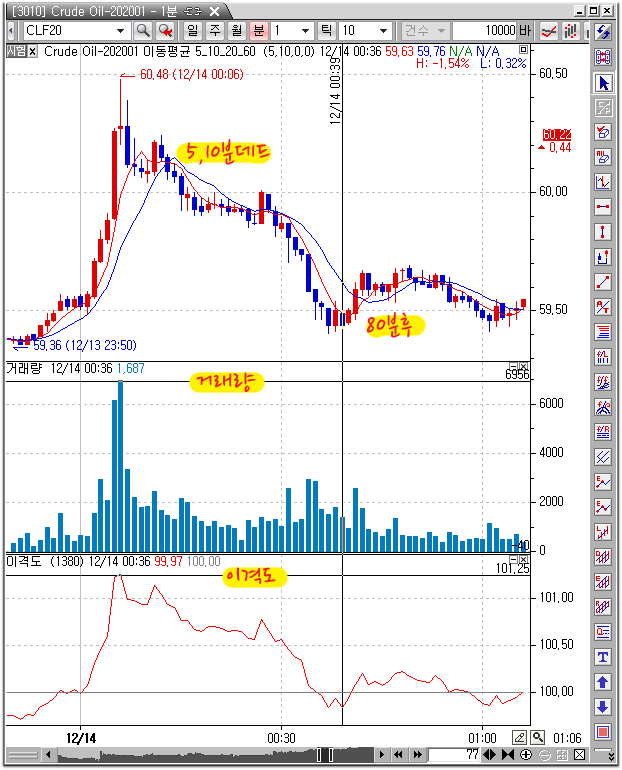The height and width of the screenshot is (770, 622).
Task: Expand the tick value dropdown showing 10
Action: [x=382, y=31]
